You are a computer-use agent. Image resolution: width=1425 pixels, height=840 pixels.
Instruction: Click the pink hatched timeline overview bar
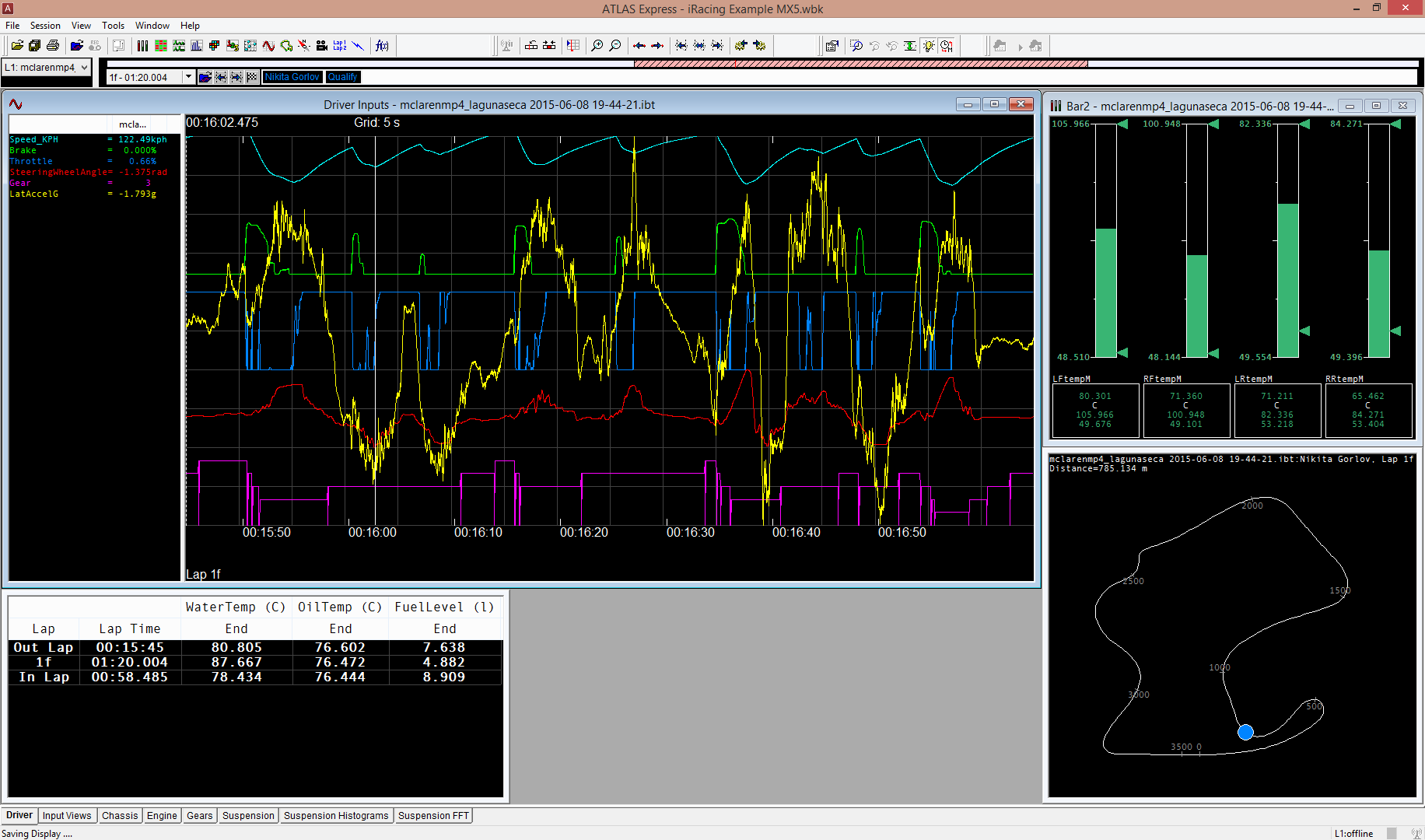860,64
